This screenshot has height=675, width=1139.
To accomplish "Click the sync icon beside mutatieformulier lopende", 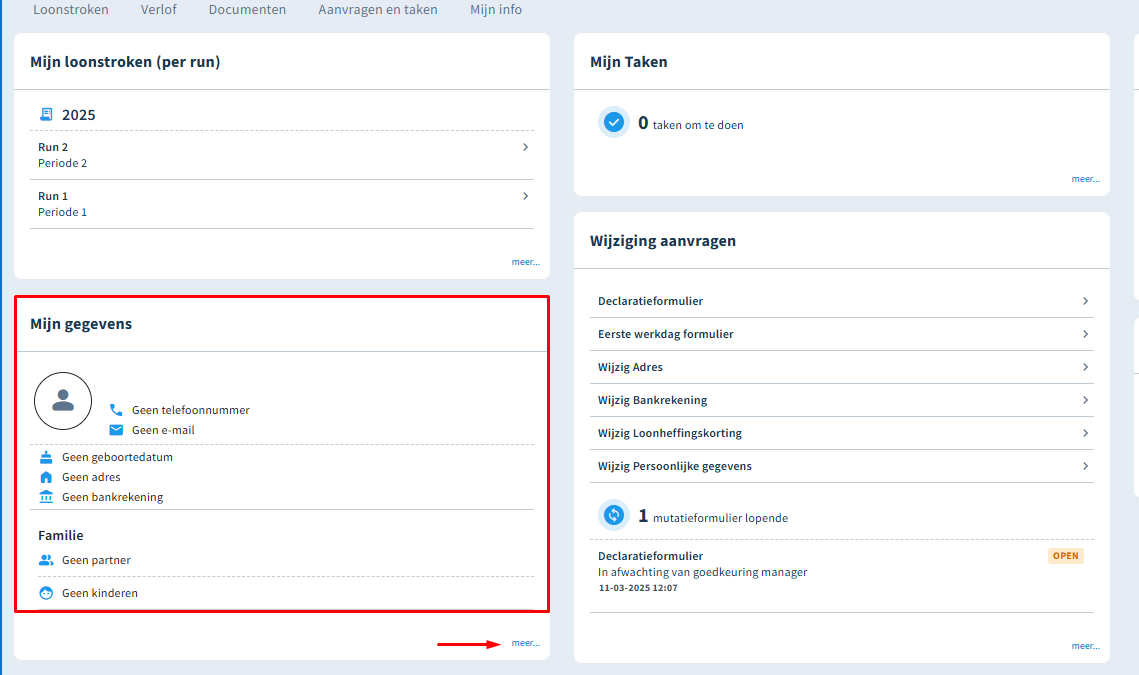I will tap(614, 515).
